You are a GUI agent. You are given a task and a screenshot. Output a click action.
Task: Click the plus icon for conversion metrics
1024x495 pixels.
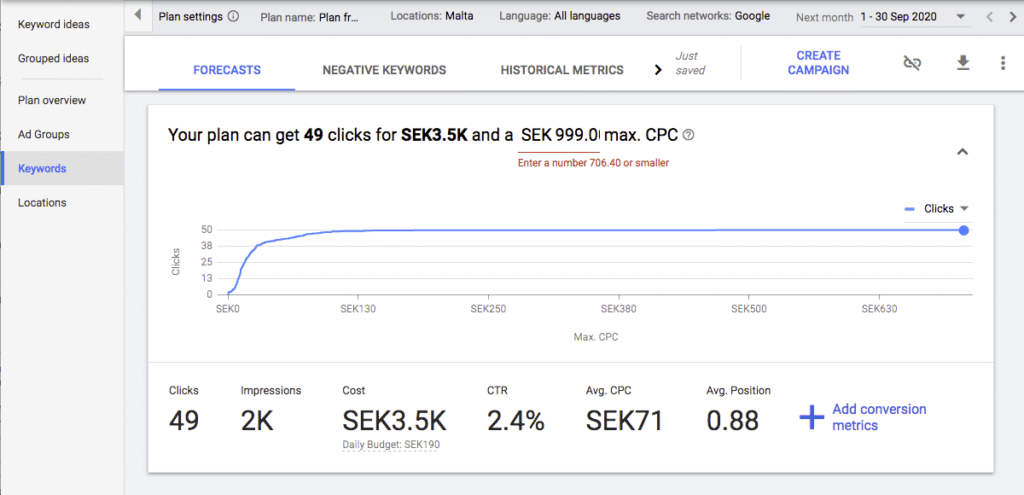click(x=811, y=417)
